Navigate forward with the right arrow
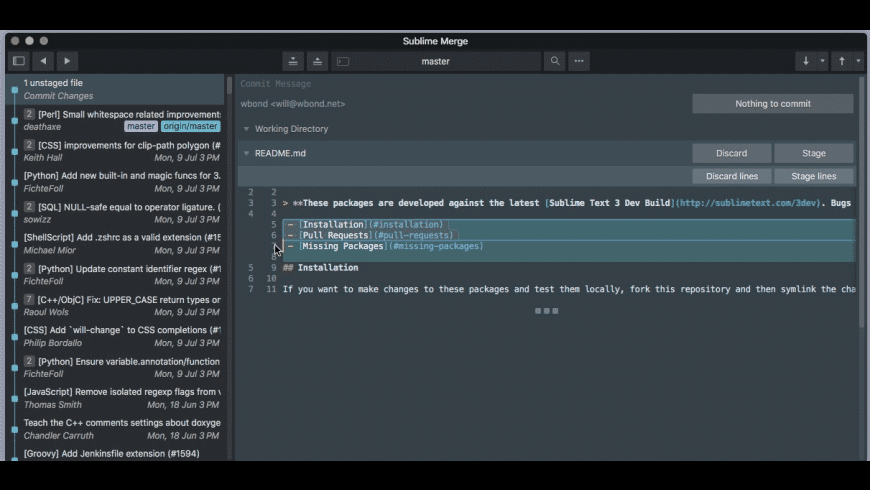The image size is (870, 490). [67, 61]
